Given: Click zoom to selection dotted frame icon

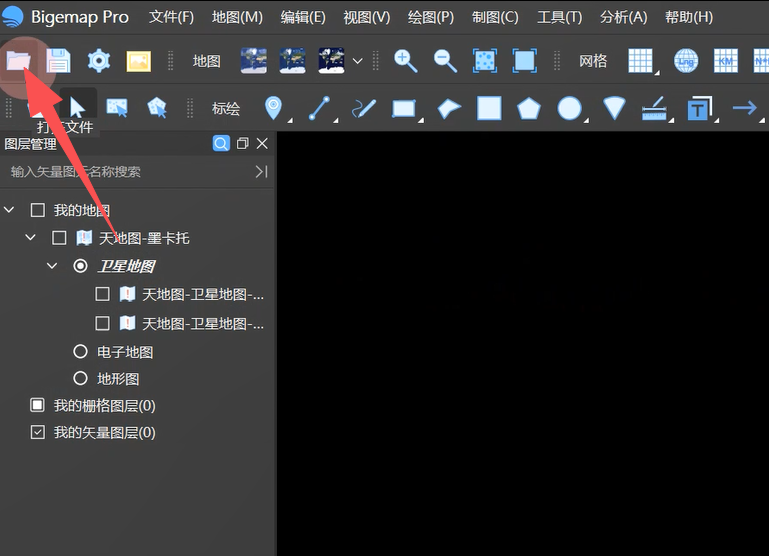Looking at the screenshot, I should (485, 61).
